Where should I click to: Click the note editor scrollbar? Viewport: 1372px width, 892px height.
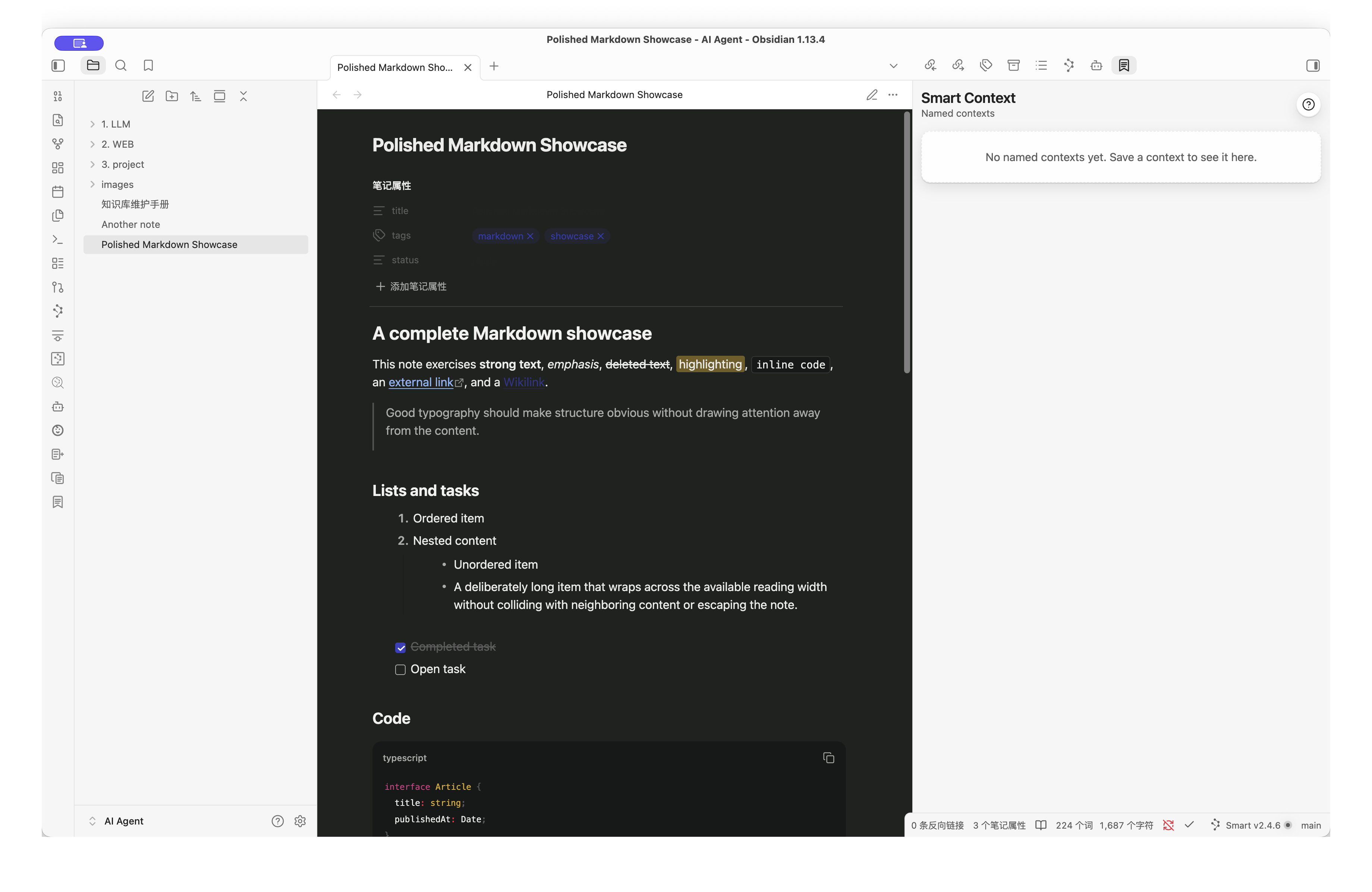(907, 242)
